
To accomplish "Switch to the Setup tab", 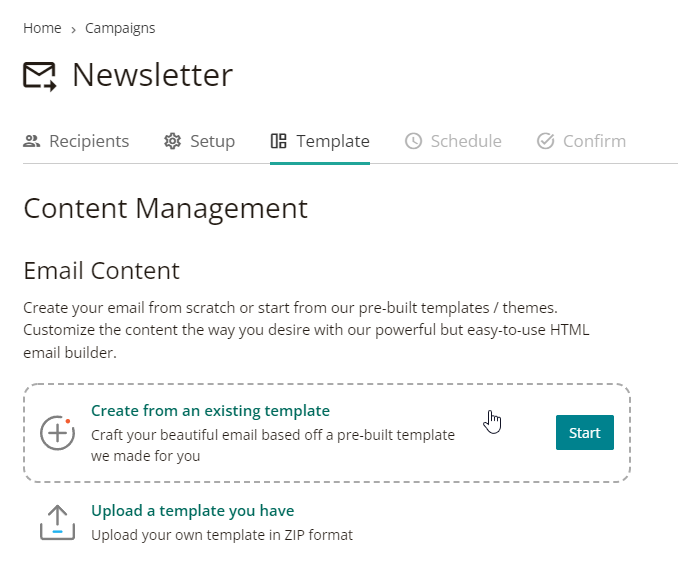I will point(199,141).
